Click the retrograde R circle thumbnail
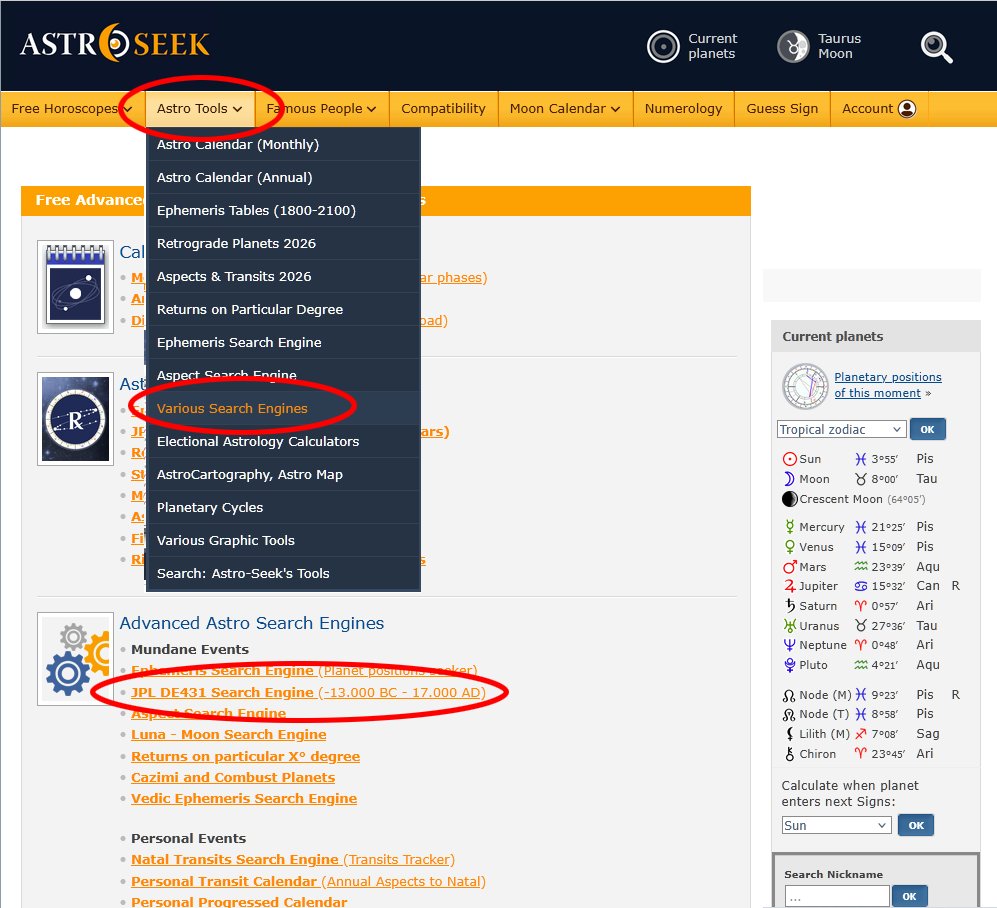This screenshot has width=997, height=908. click(75, 419)
